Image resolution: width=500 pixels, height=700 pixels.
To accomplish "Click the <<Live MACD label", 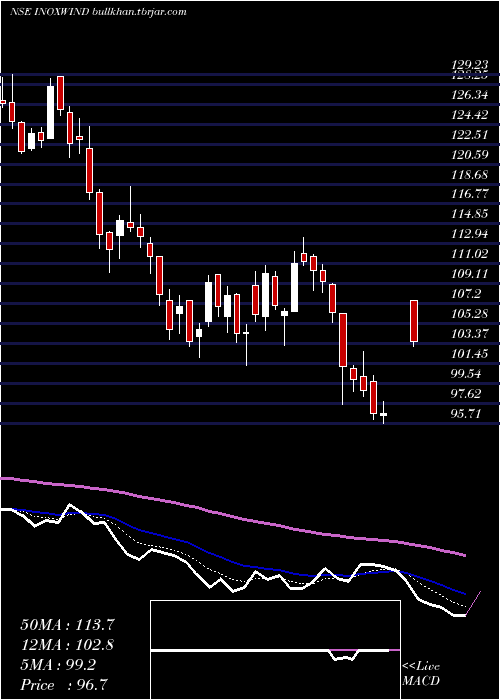I will (x=421, y=674).
